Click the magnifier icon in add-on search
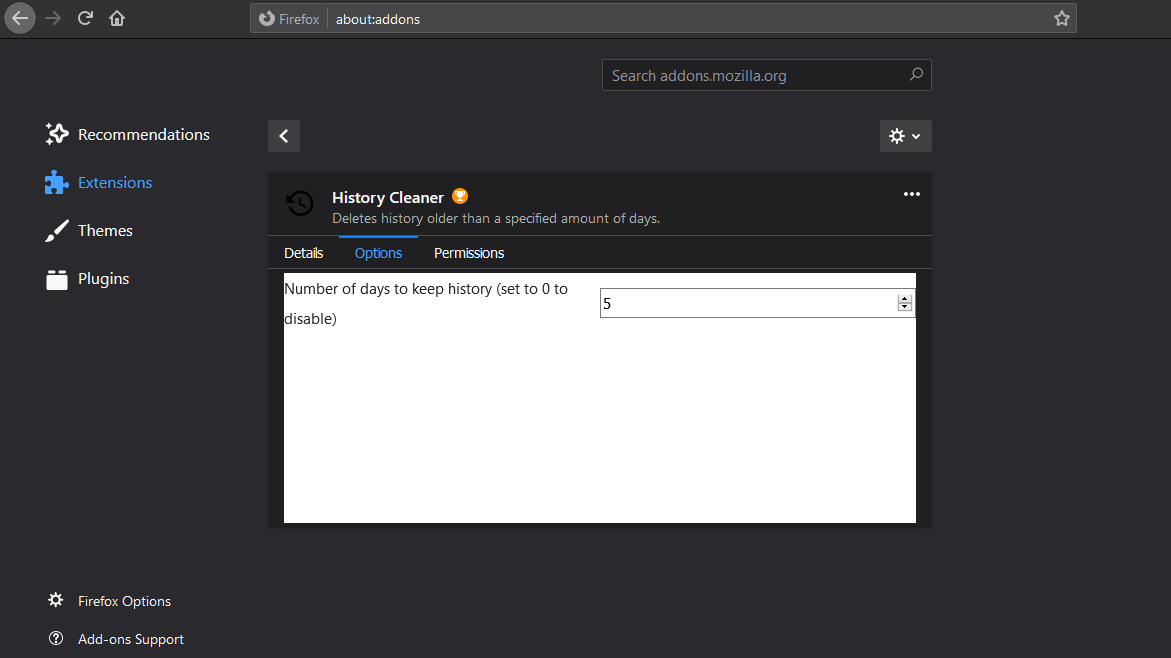Viewport: 1171px width, 658px height. 916,75
